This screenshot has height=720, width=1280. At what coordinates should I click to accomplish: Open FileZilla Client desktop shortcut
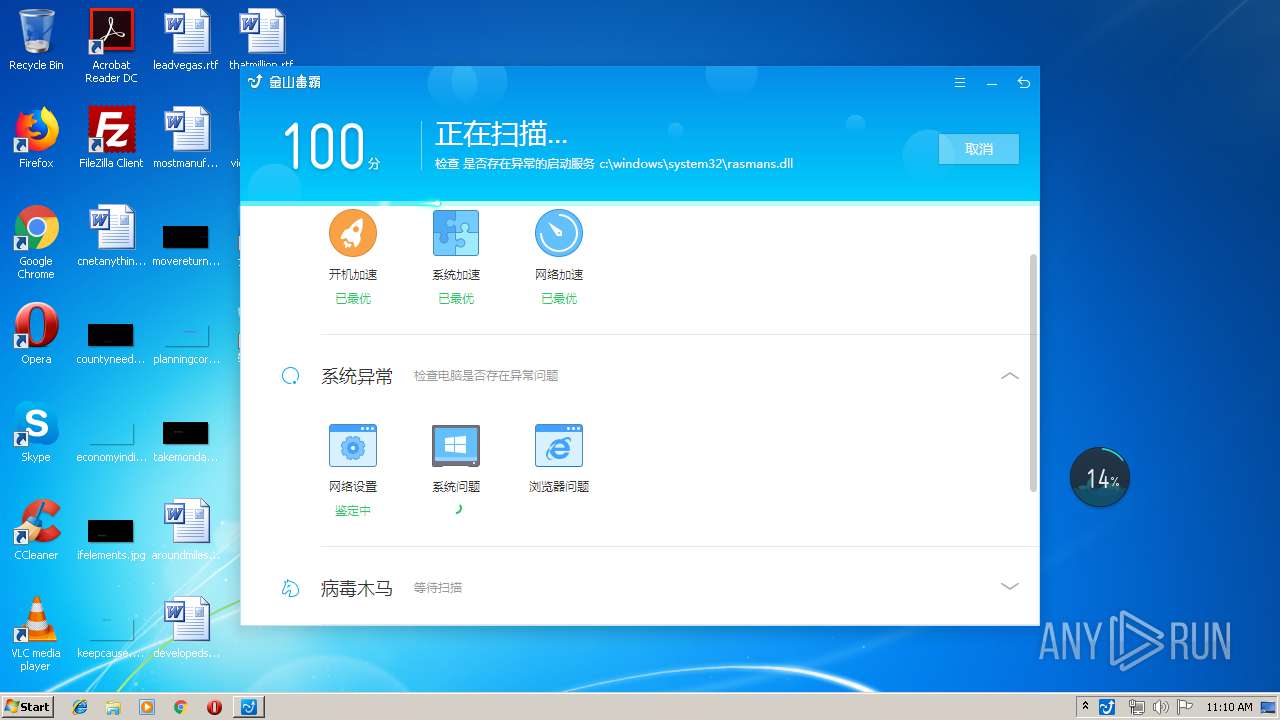[x=111, y=138]
